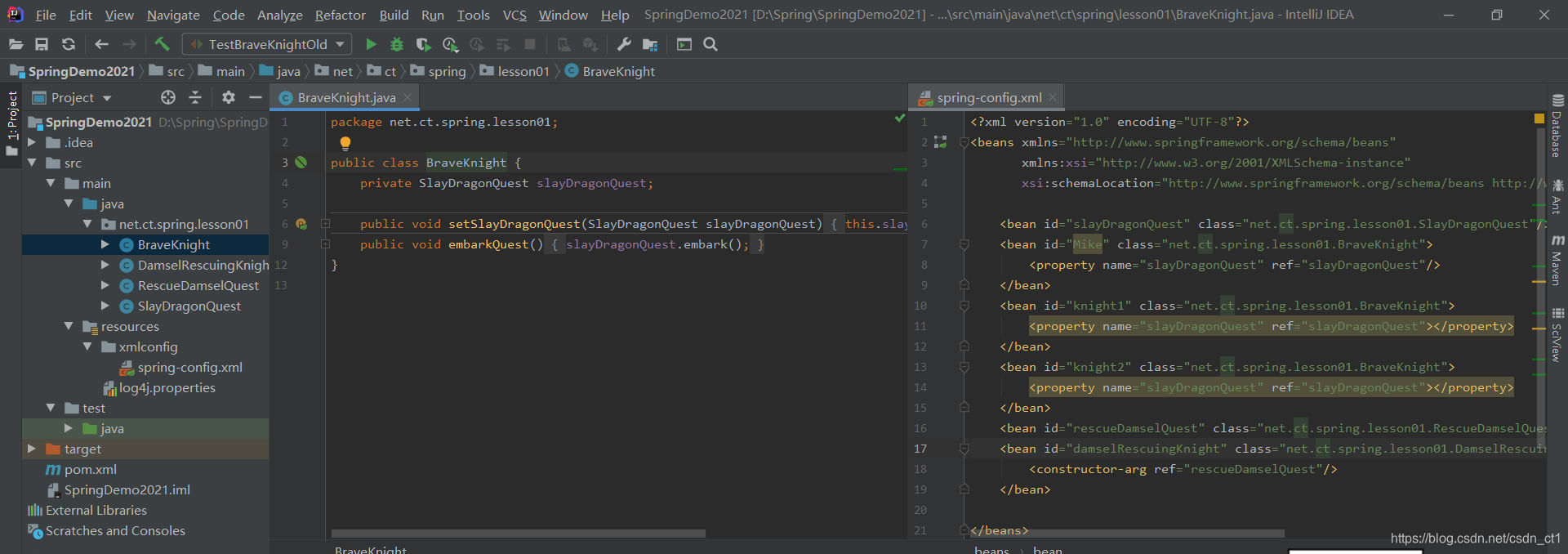Open Project panel settings via the gear icon
The image size is (1568, 554).
(229, 97)
